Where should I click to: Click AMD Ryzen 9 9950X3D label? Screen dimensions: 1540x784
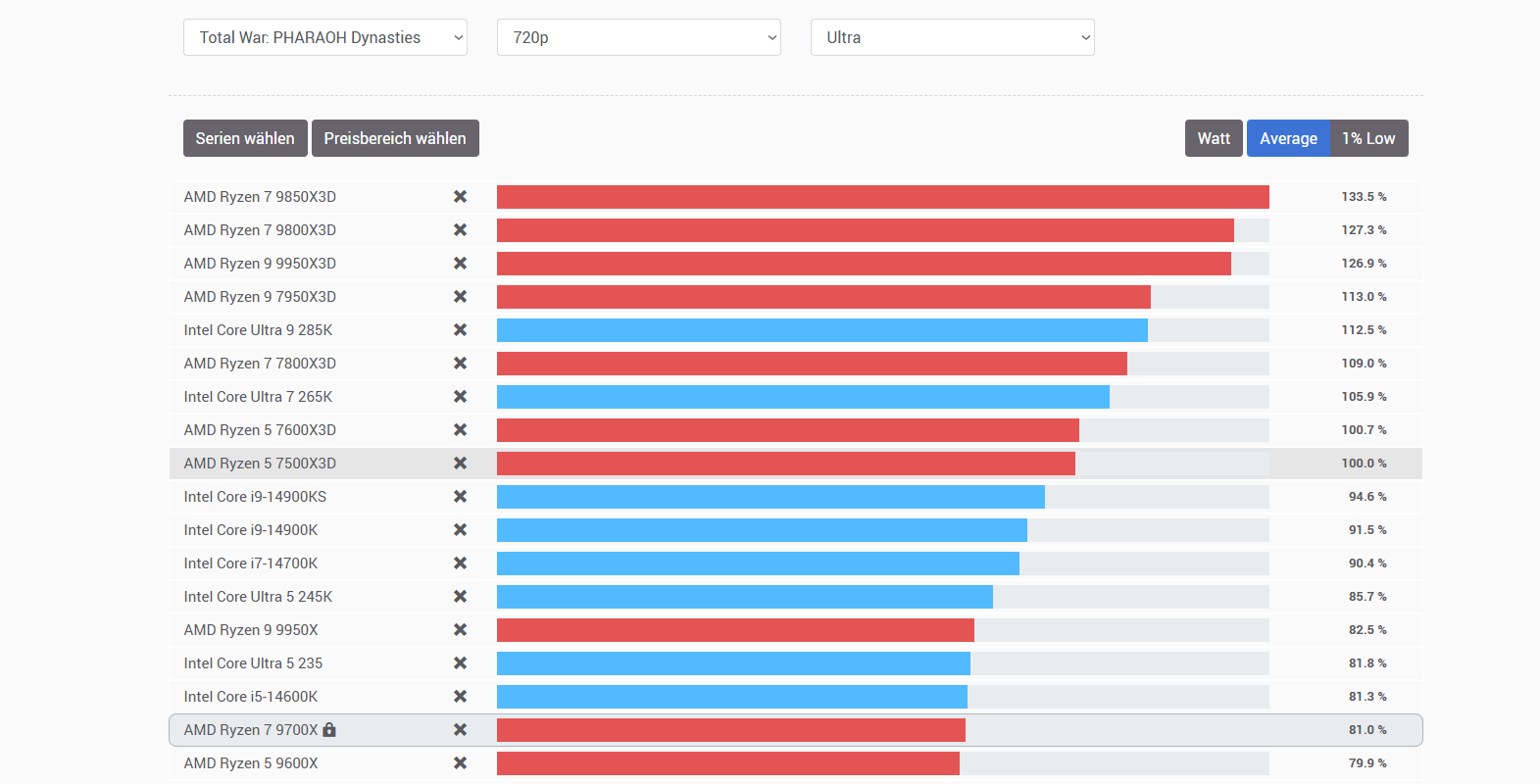pos(260,264)
